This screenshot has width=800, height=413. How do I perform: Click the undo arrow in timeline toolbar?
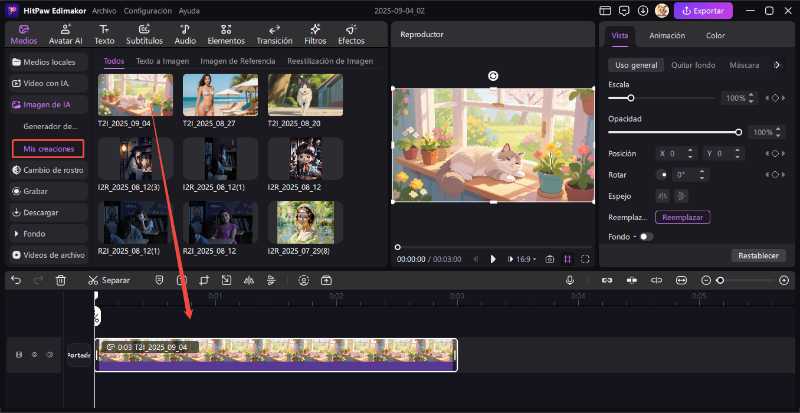[16, 280]
